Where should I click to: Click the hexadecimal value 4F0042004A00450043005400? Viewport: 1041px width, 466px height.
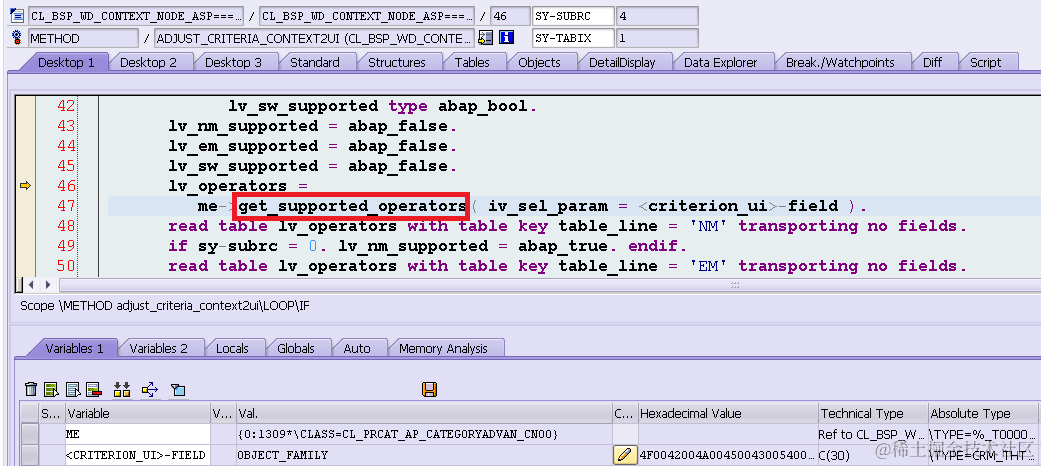coord(728,455)
